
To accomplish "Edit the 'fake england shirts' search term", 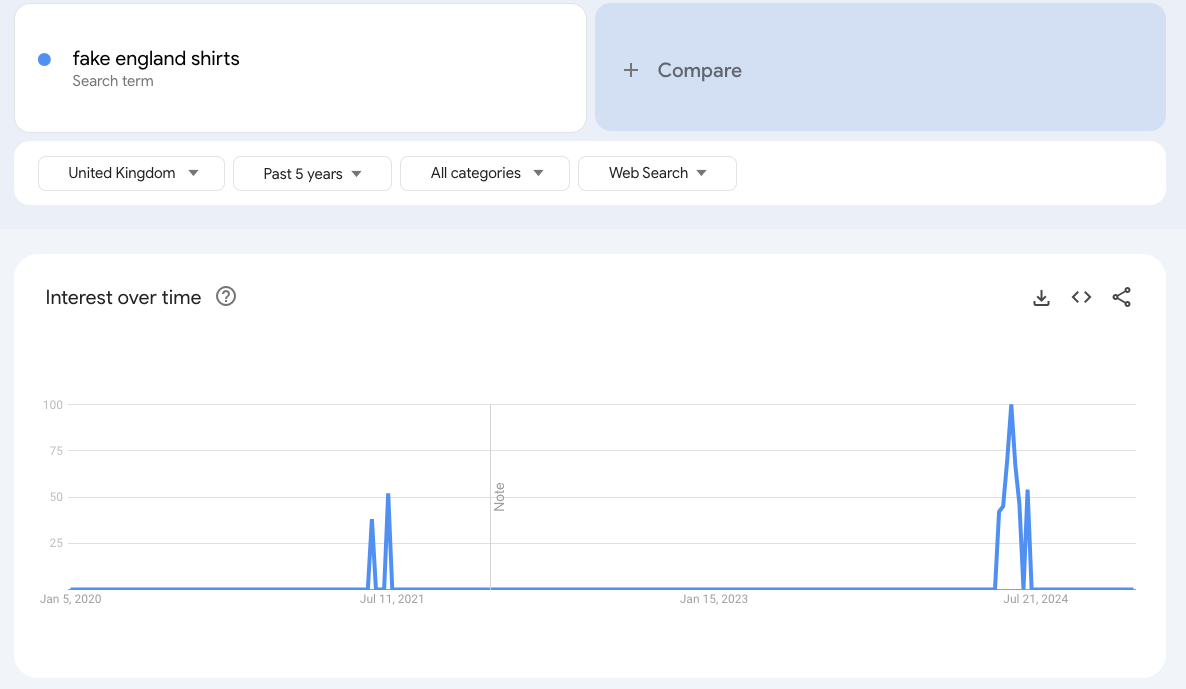I will (156, 58).
